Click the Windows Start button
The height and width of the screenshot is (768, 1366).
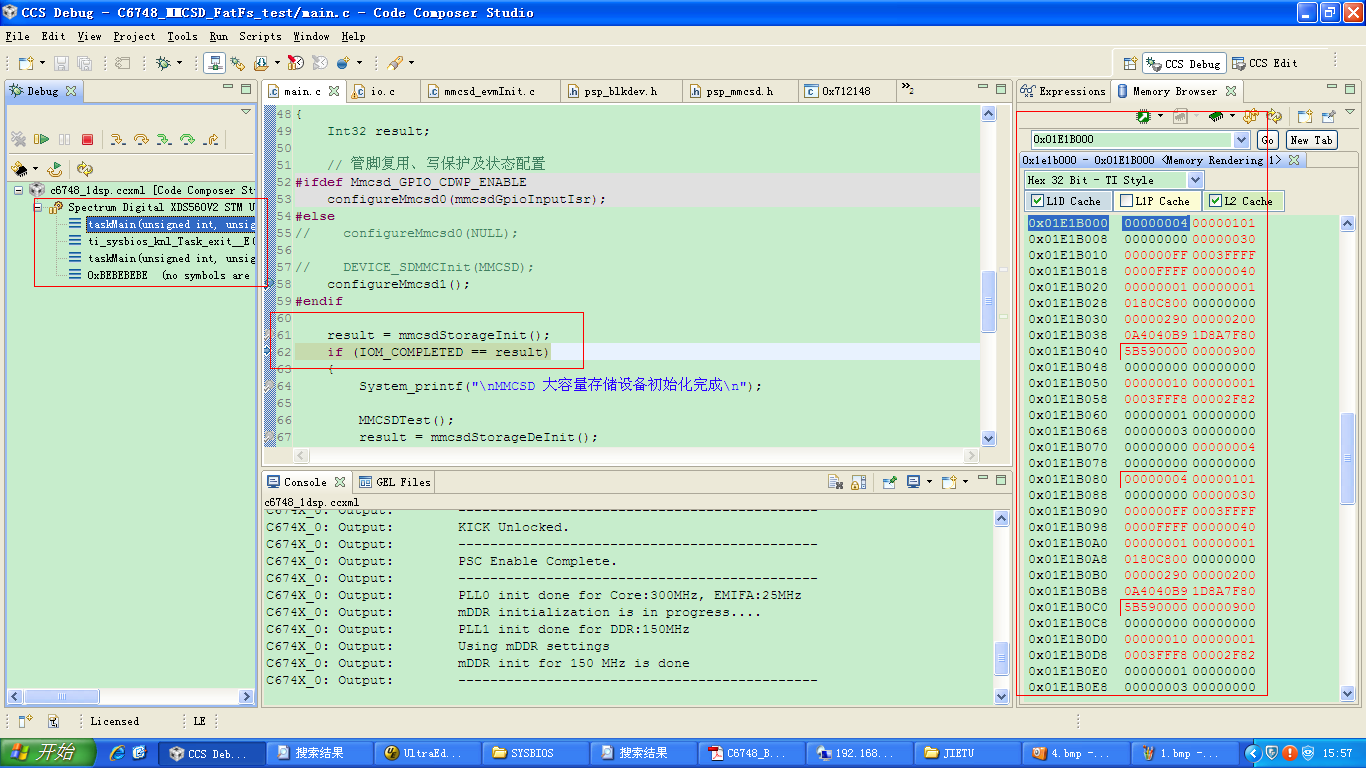click(x=47, y=753)
